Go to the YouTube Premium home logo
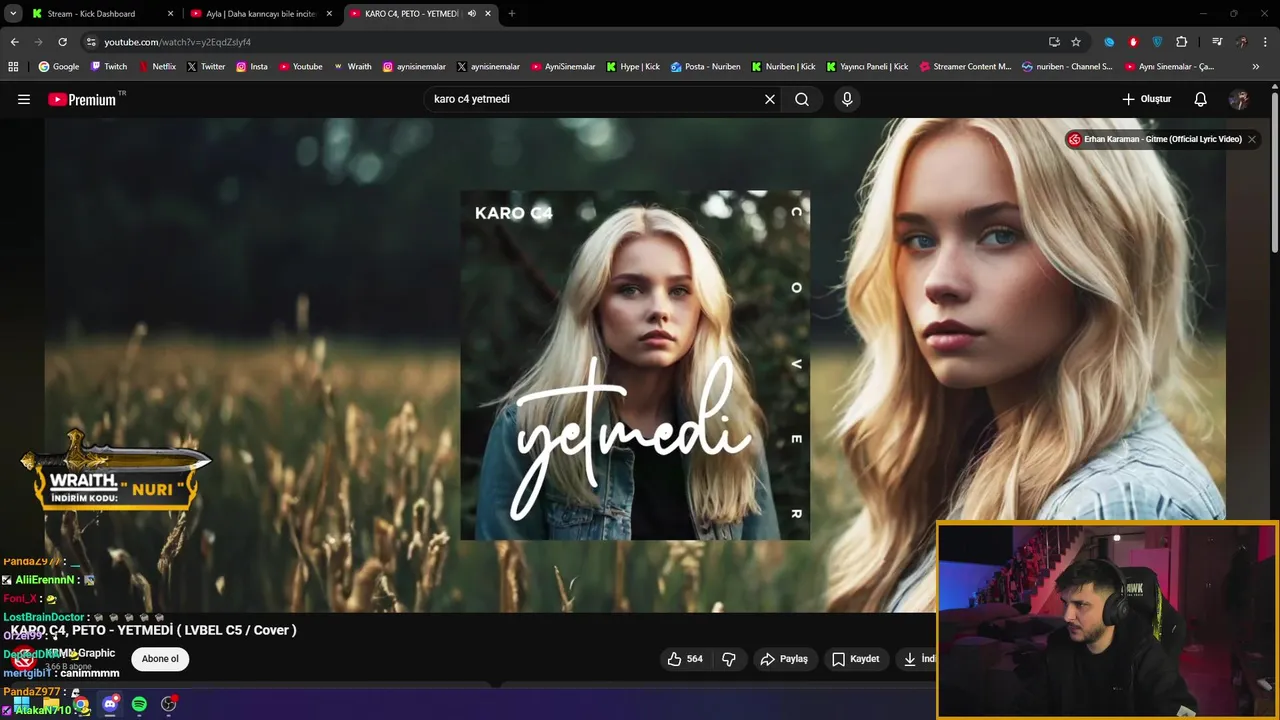Screen dimensions: 1280x720 [x=82, y=99]
